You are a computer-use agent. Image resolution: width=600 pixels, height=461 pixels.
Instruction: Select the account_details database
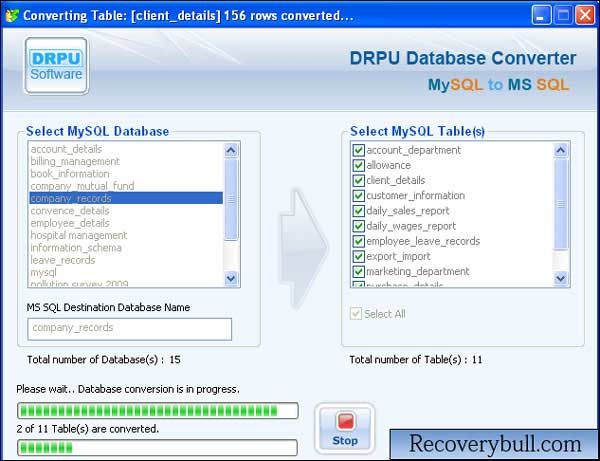126,149
